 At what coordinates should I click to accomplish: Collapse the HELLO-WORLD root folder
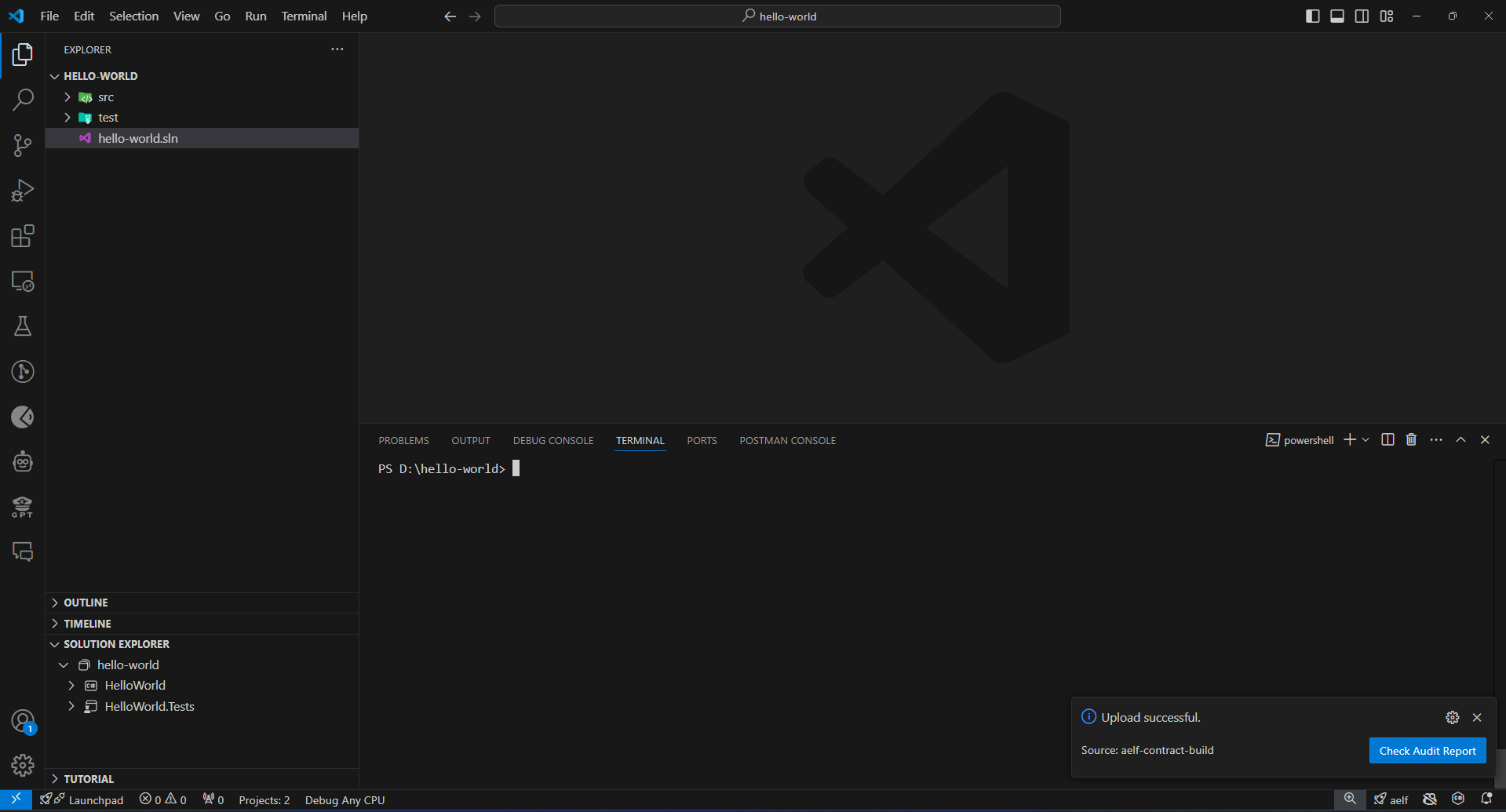click(55, 76)
